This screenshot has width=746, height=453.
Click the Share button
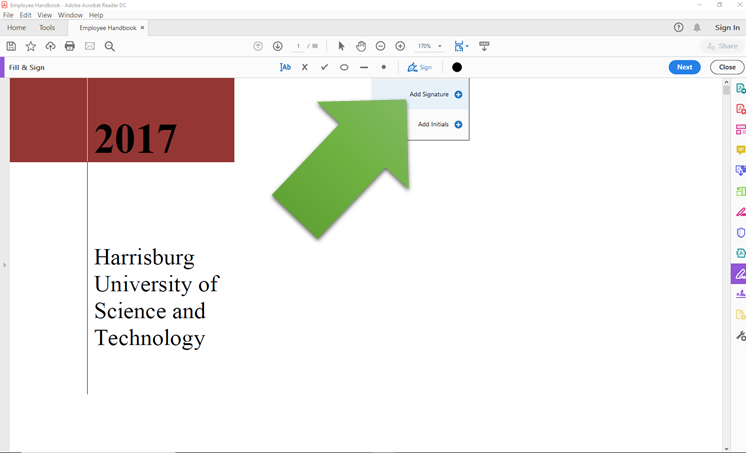(722, 46)
